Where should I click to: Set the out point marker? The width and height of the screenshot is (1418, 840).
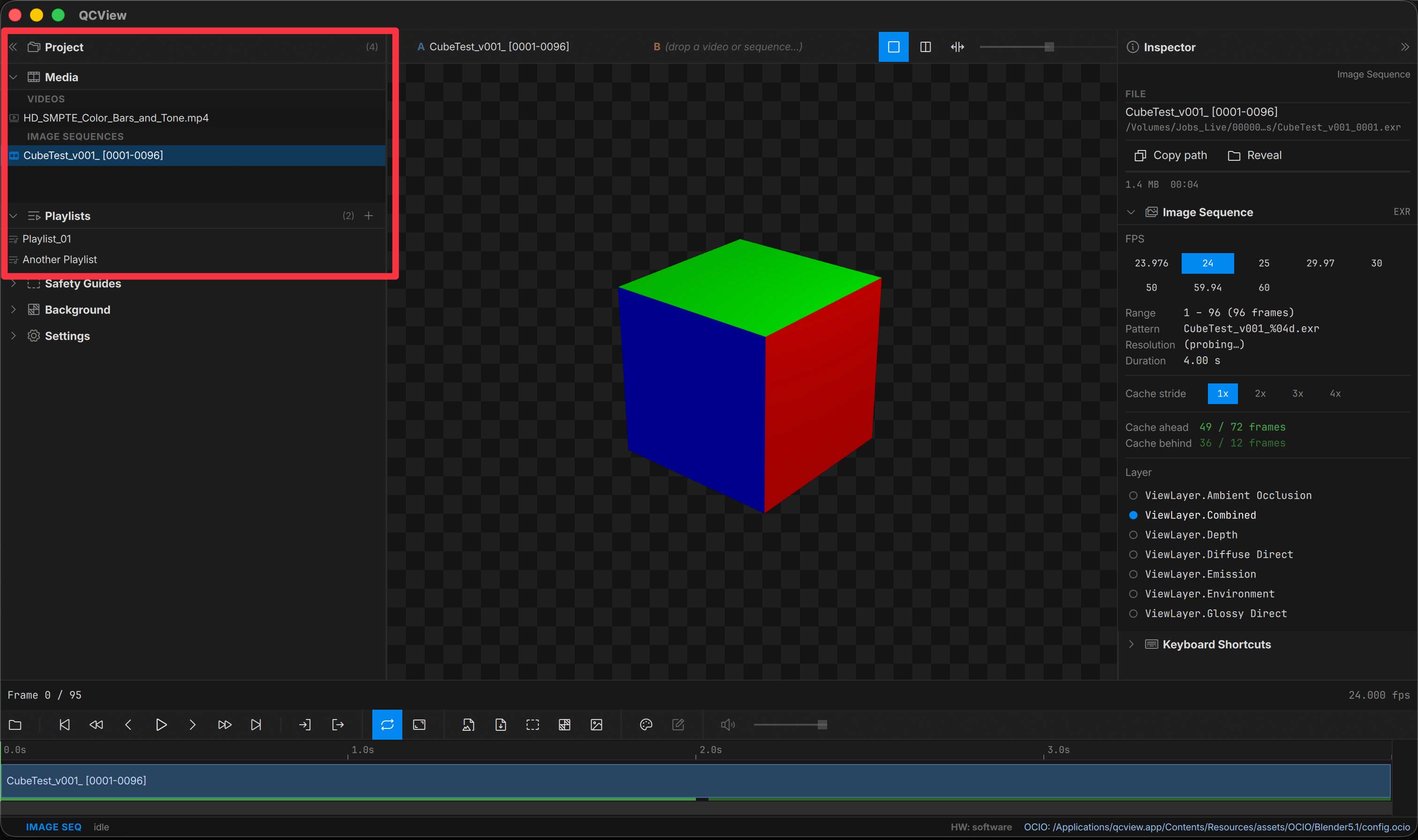(337, 725)
